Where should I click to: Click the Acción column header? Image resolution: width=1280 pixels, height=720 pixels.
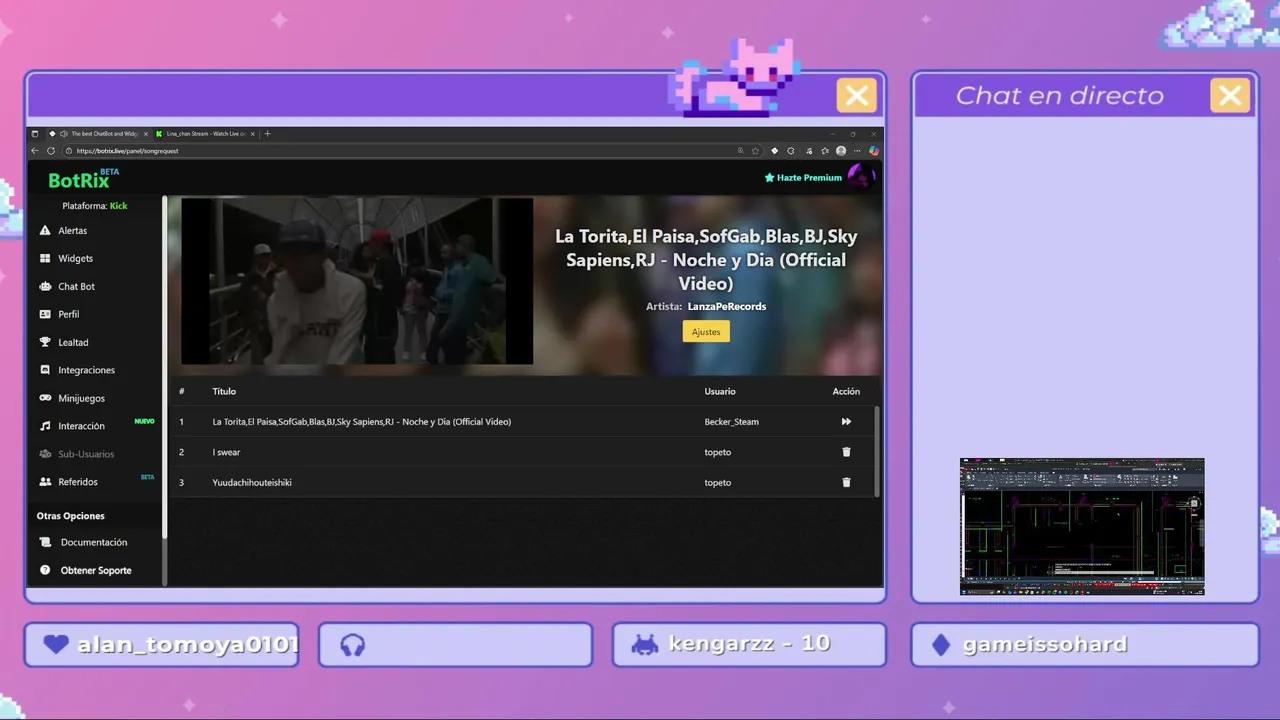[x=846, y=391]
